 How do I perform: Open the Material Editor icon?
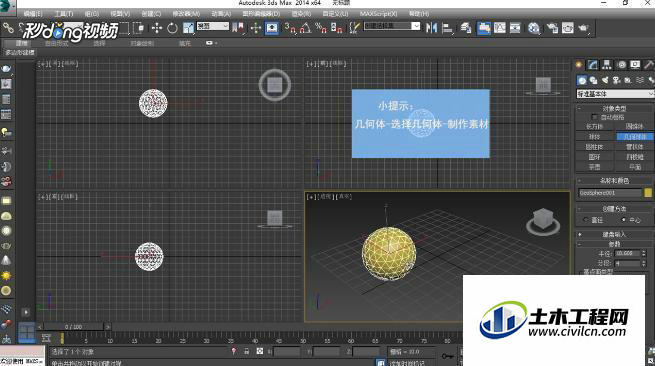pos(533,28)
